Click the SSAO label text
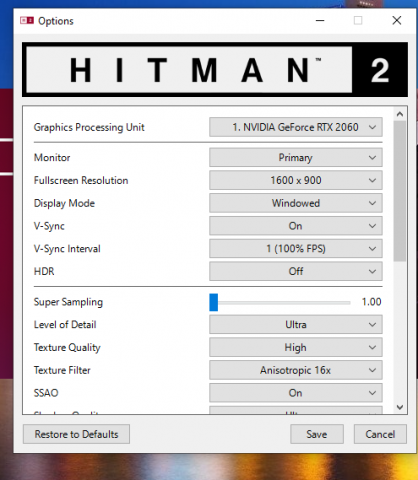Screen dimensions: 418x480 pos(46,393)
